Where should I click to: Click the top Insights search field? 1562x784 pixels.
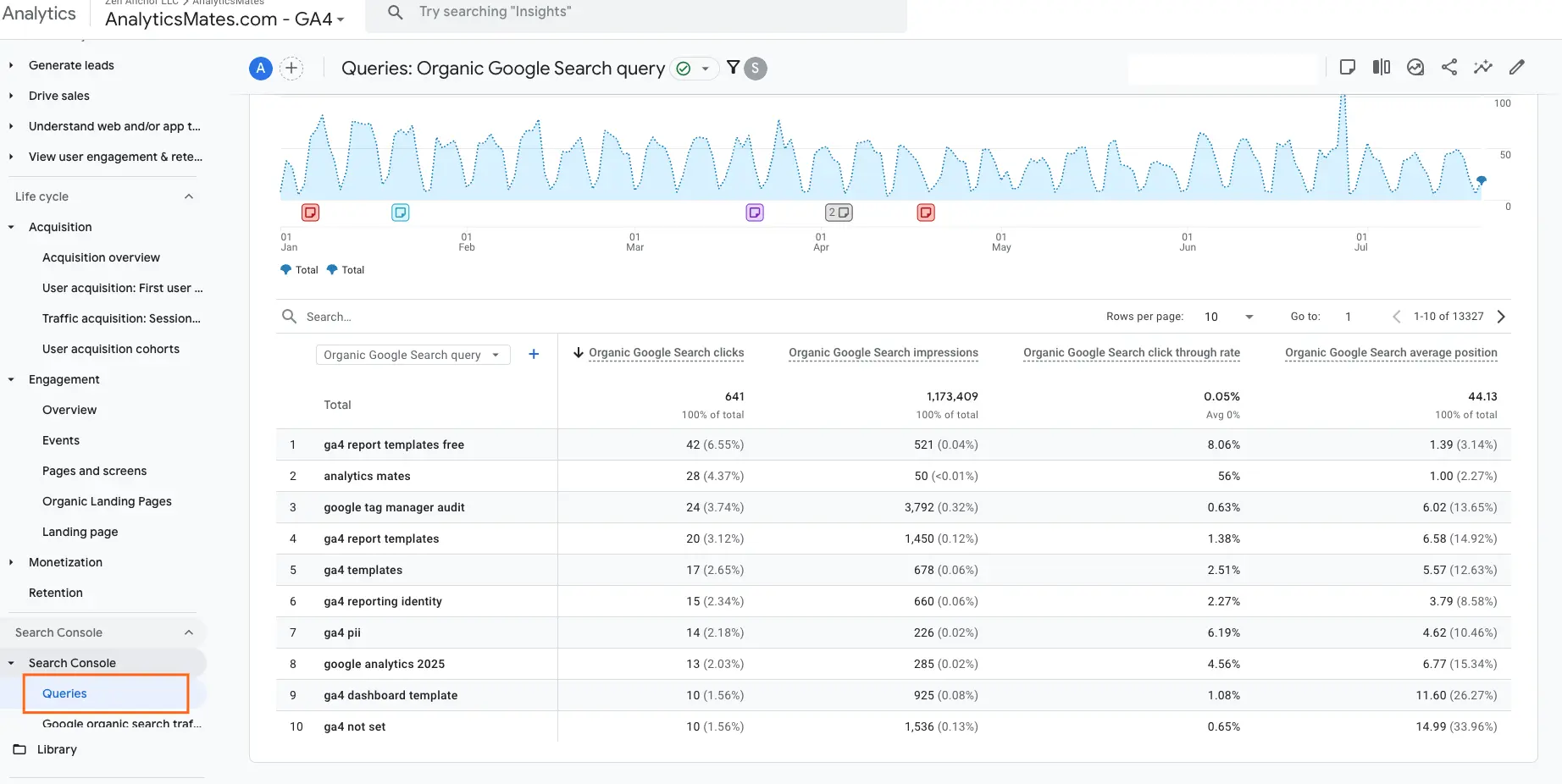636,12
